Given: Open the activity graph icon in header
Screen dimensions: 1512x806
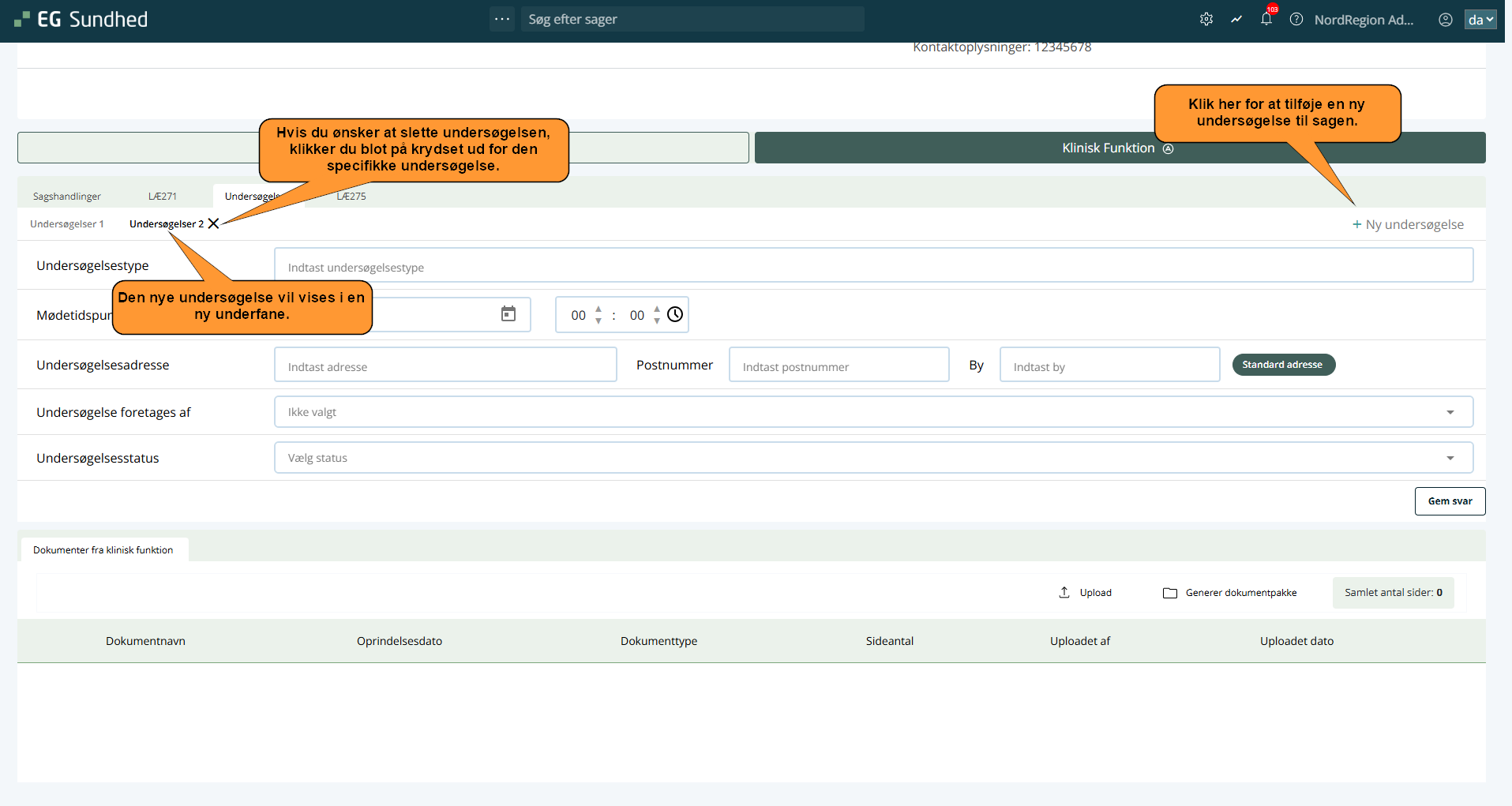Looking at the screenshot, I should [x=1236, y=20].
